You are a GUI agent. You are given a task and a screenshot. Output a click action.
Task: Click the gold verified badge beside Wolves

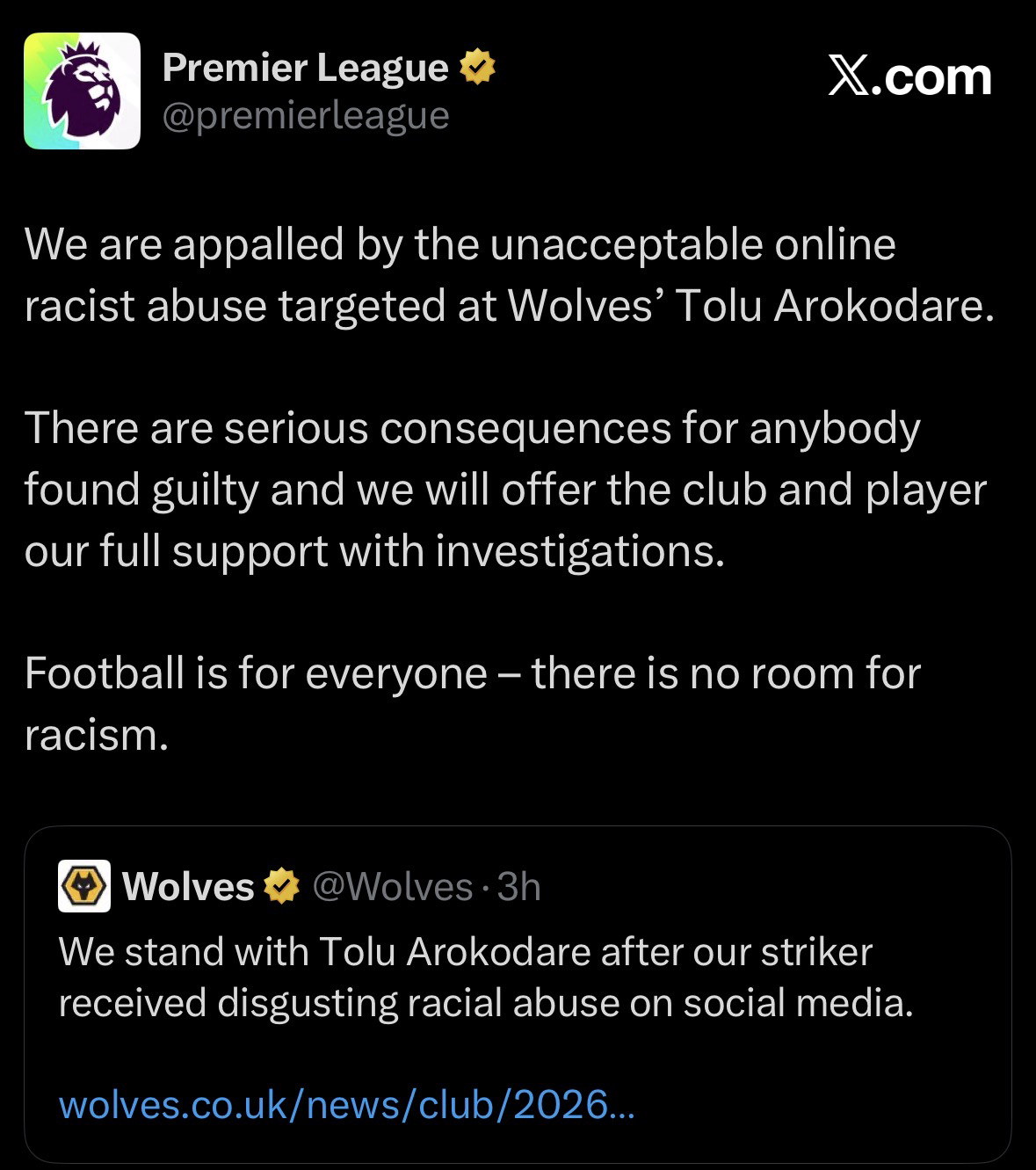tap(282, 886)
